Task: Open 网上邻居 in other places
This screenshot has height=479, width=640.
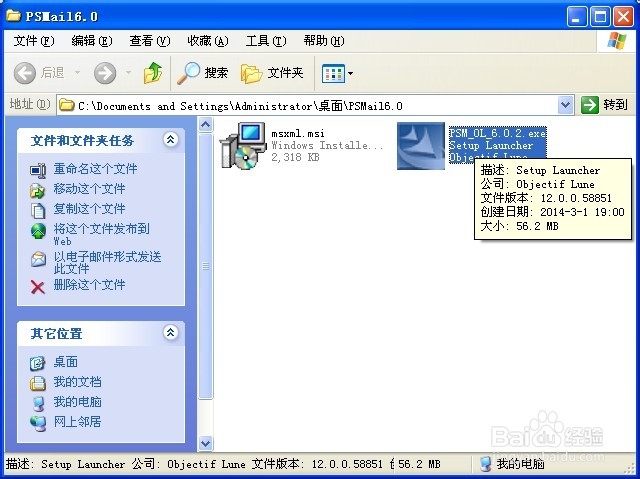Action: (77, 421)
